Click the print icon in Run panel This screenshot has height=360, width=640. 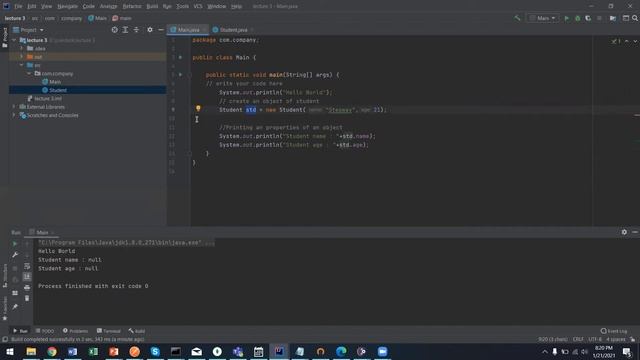pos(27,288)
